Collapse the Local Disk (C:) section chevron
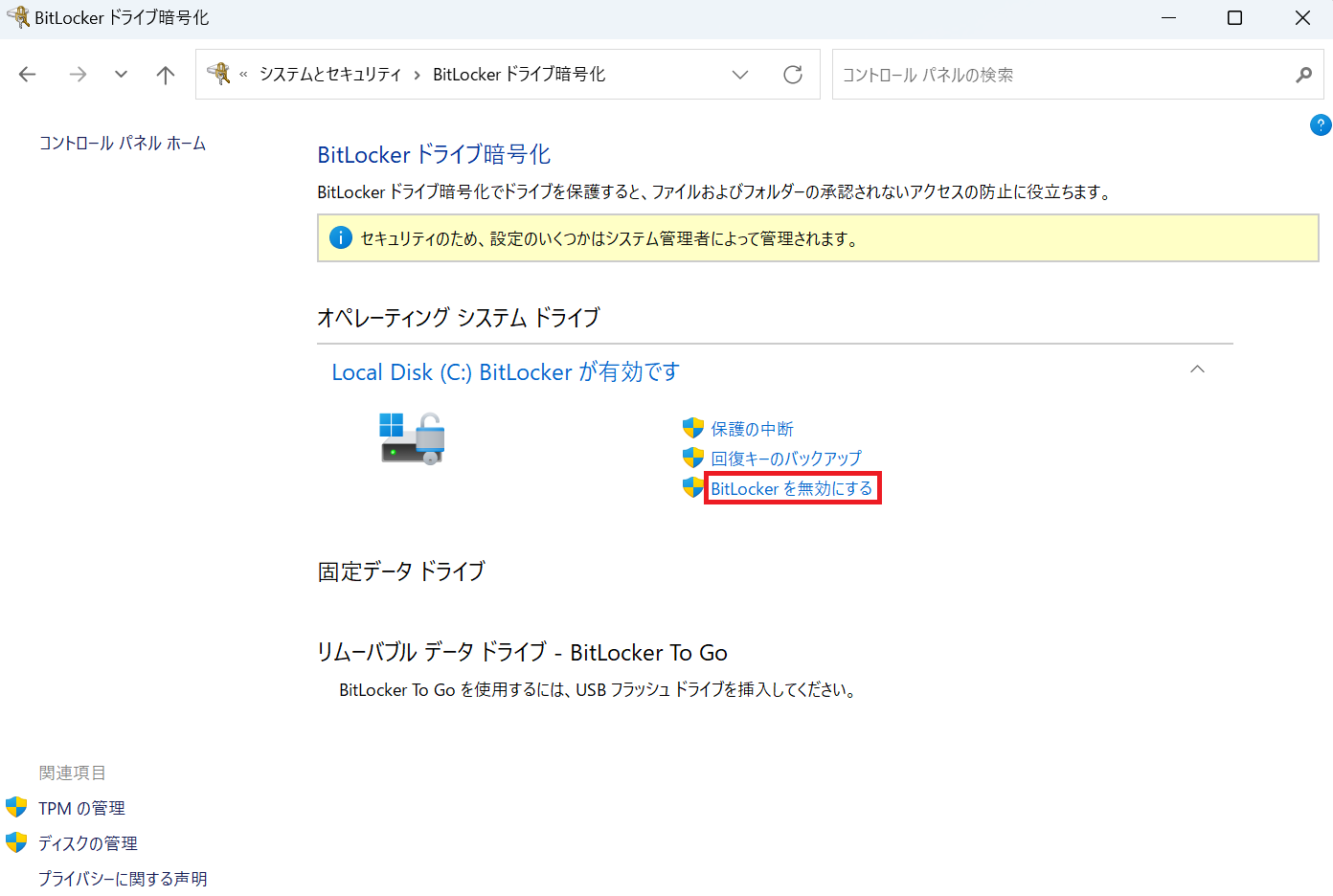 [1197, 370]
